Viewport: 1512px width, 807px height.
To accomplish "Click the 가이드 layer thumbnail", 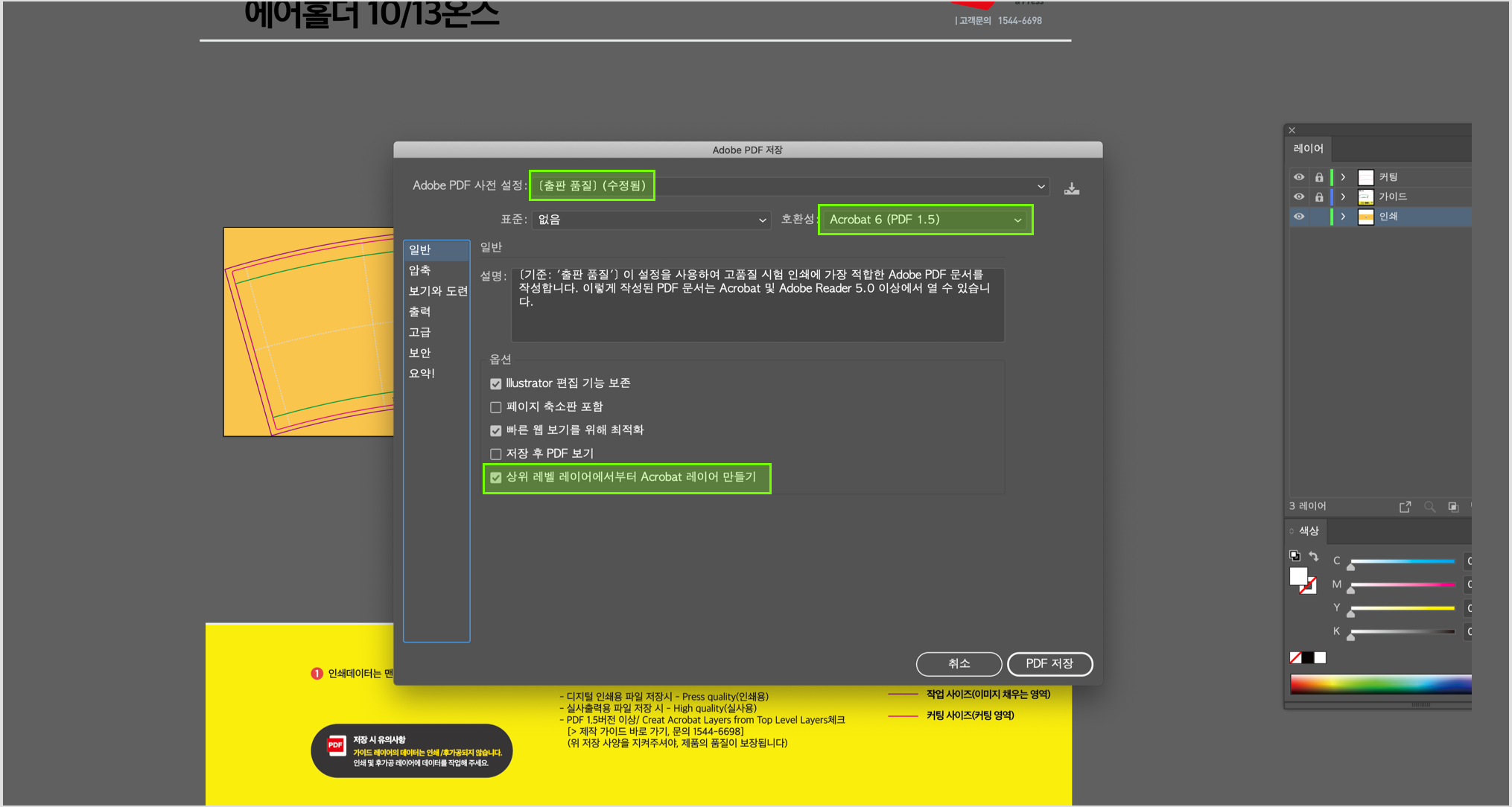I will tap(1365, 197).
